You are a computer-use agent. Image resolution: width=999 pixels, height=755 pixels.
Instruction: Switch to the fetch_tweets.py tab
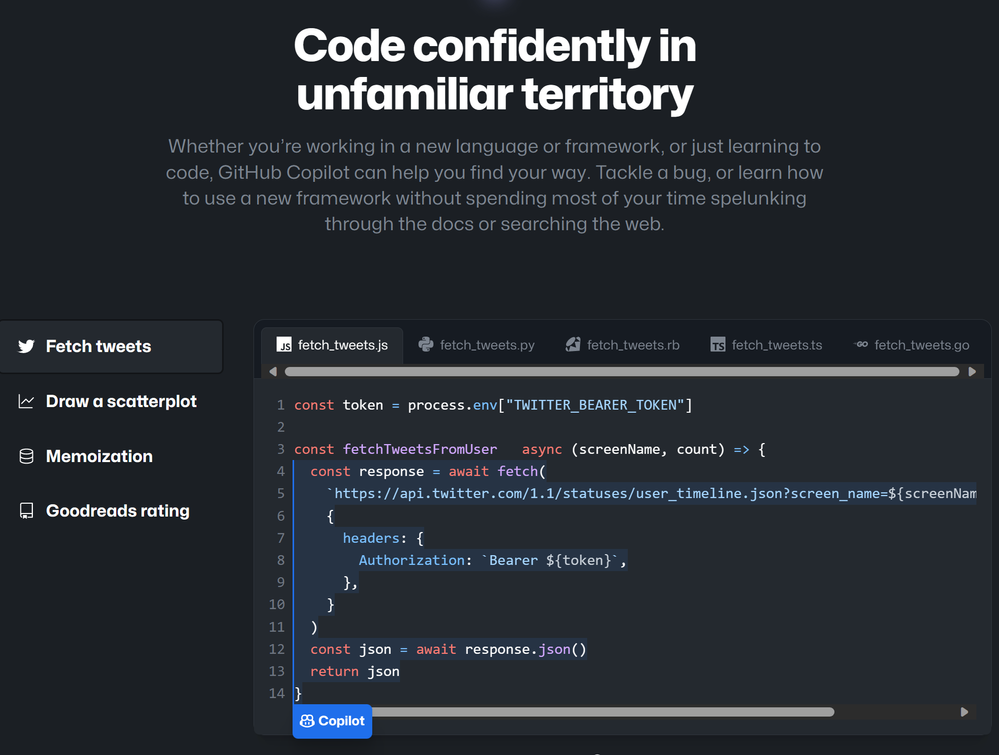coord(477,345)
